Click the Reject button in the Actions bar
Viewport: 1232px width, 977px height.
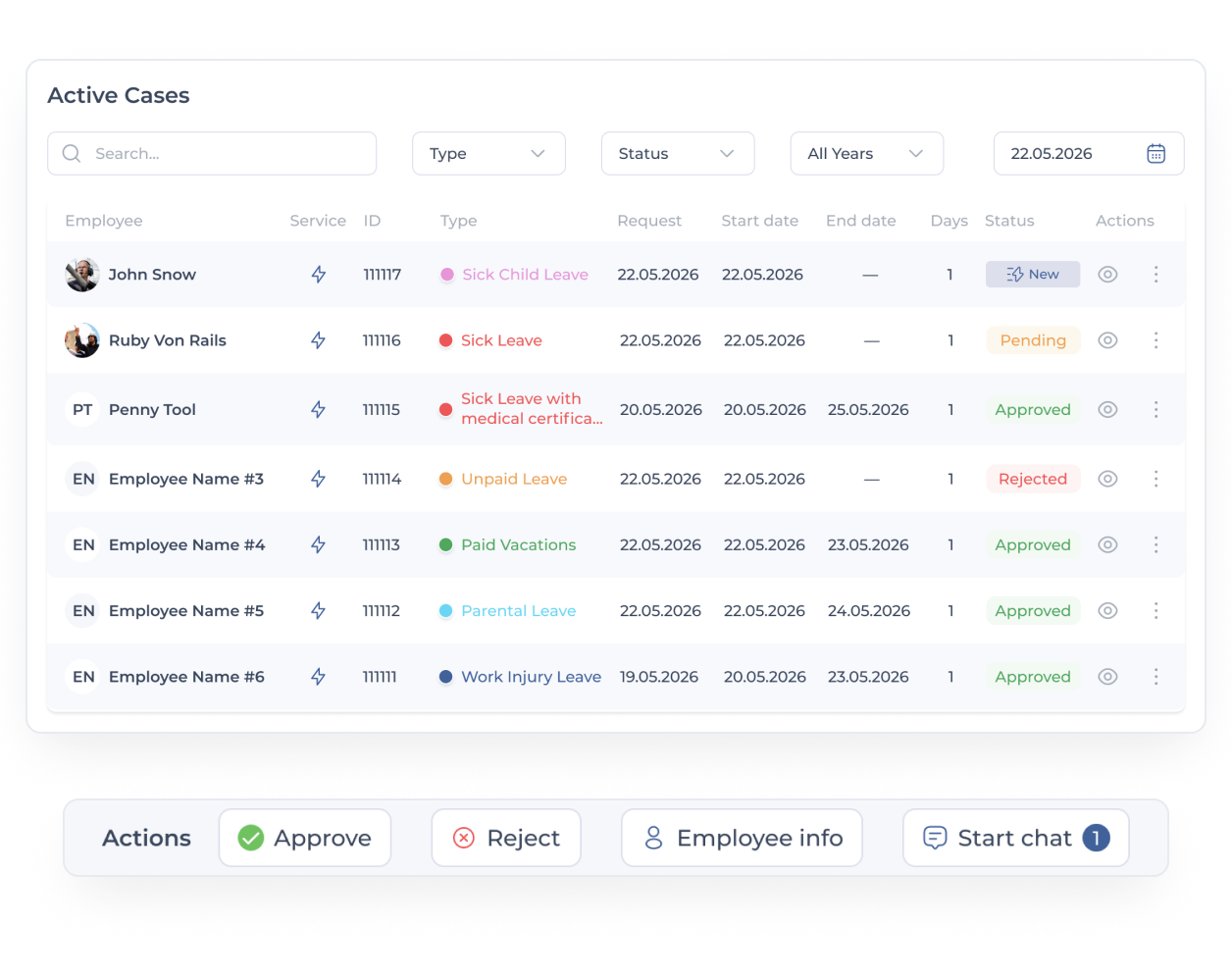click(506, 838)
